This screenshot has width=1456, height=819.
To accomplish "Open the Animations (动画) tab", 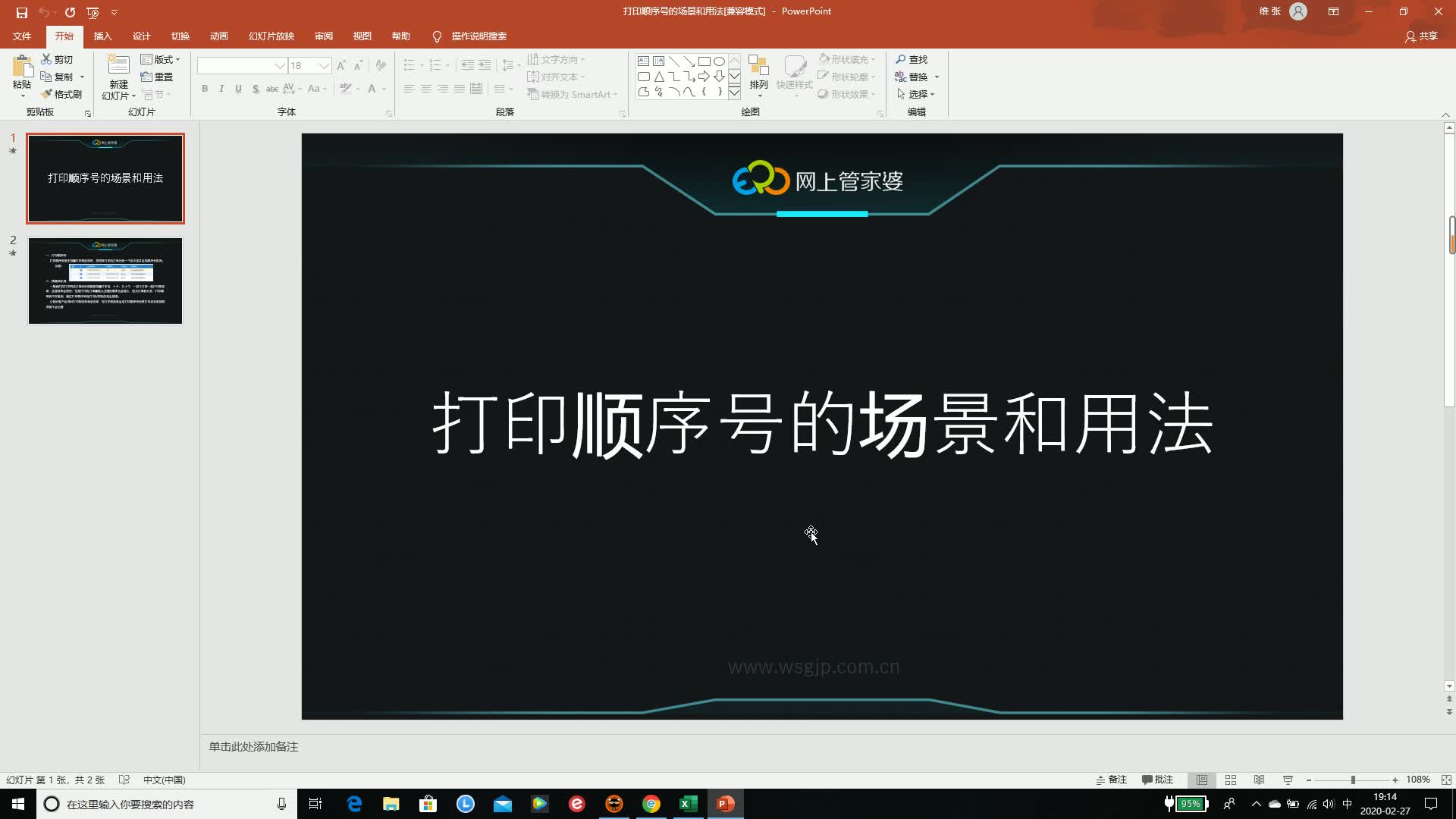I will pyautogui.click(x=218, y=36).
